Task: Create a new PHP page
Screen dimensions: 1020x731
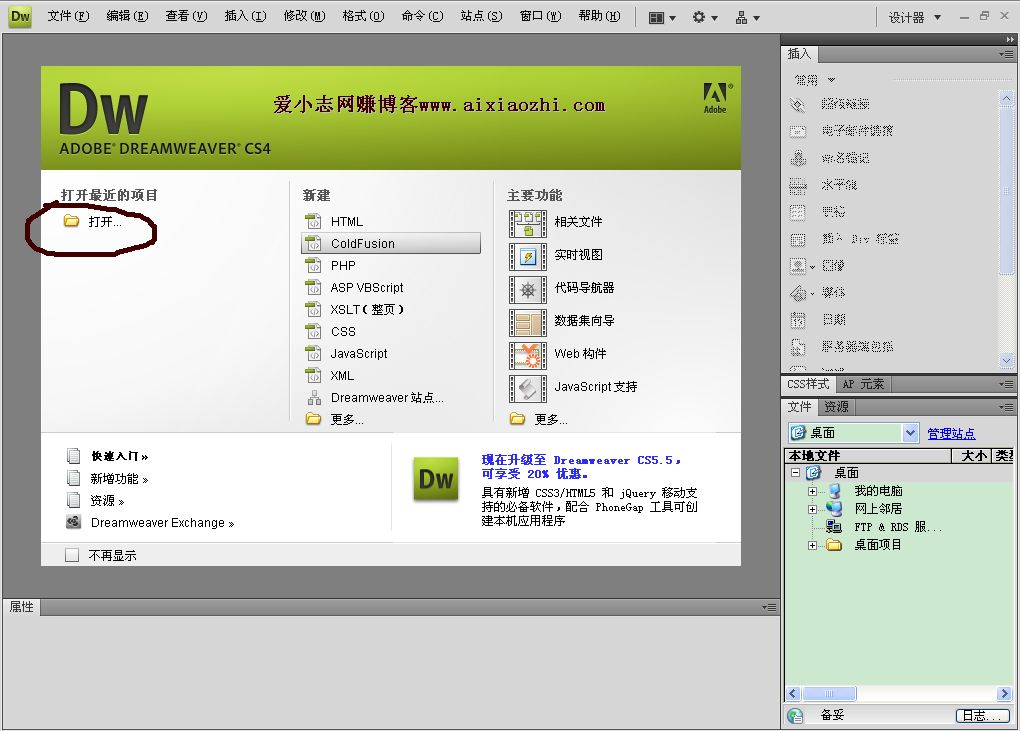Action: [343, 265]
